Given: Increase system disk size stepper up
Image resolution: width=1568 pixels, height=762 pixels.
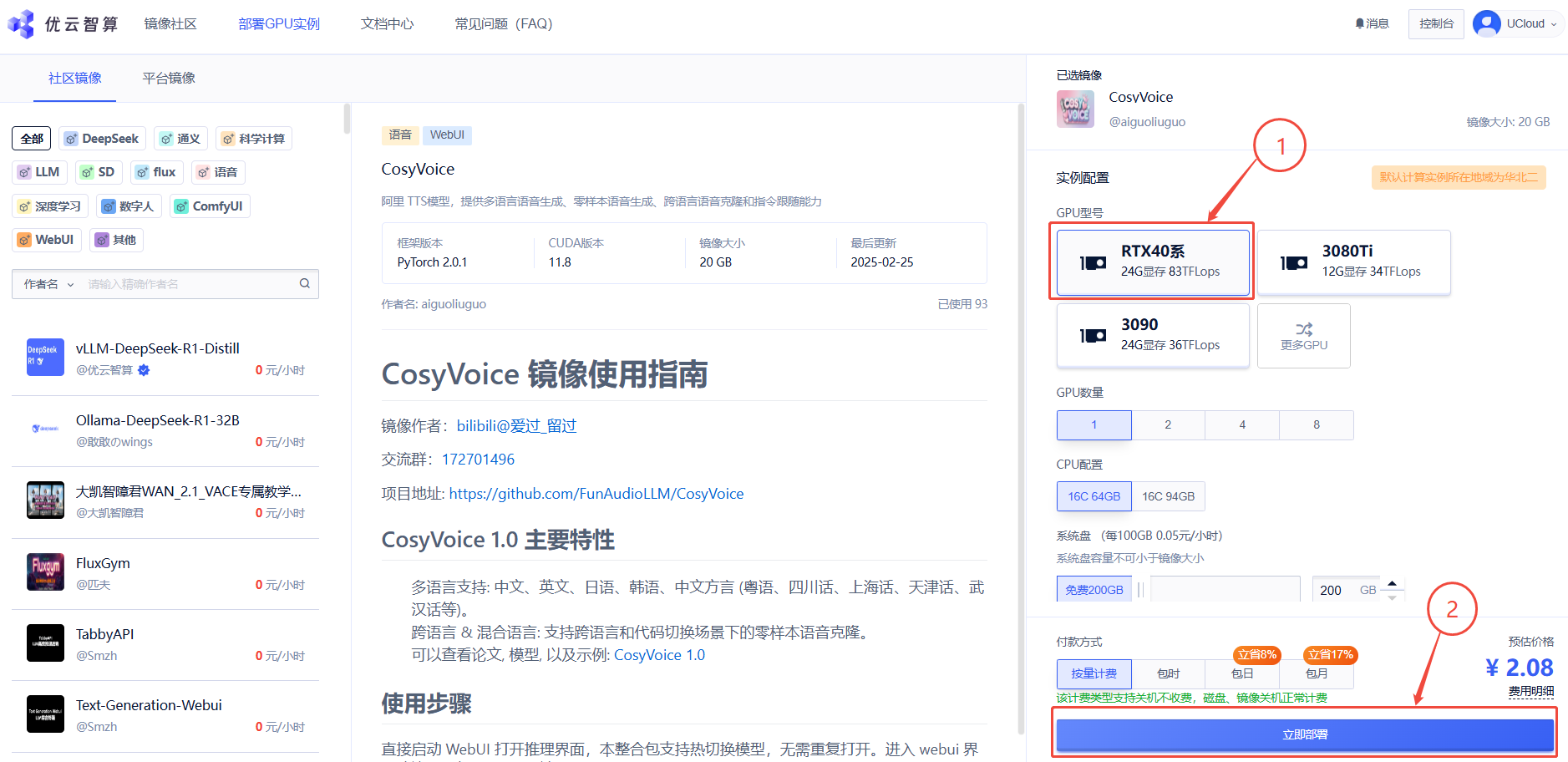Looking at the screenshot, I should pos(1392,583).
